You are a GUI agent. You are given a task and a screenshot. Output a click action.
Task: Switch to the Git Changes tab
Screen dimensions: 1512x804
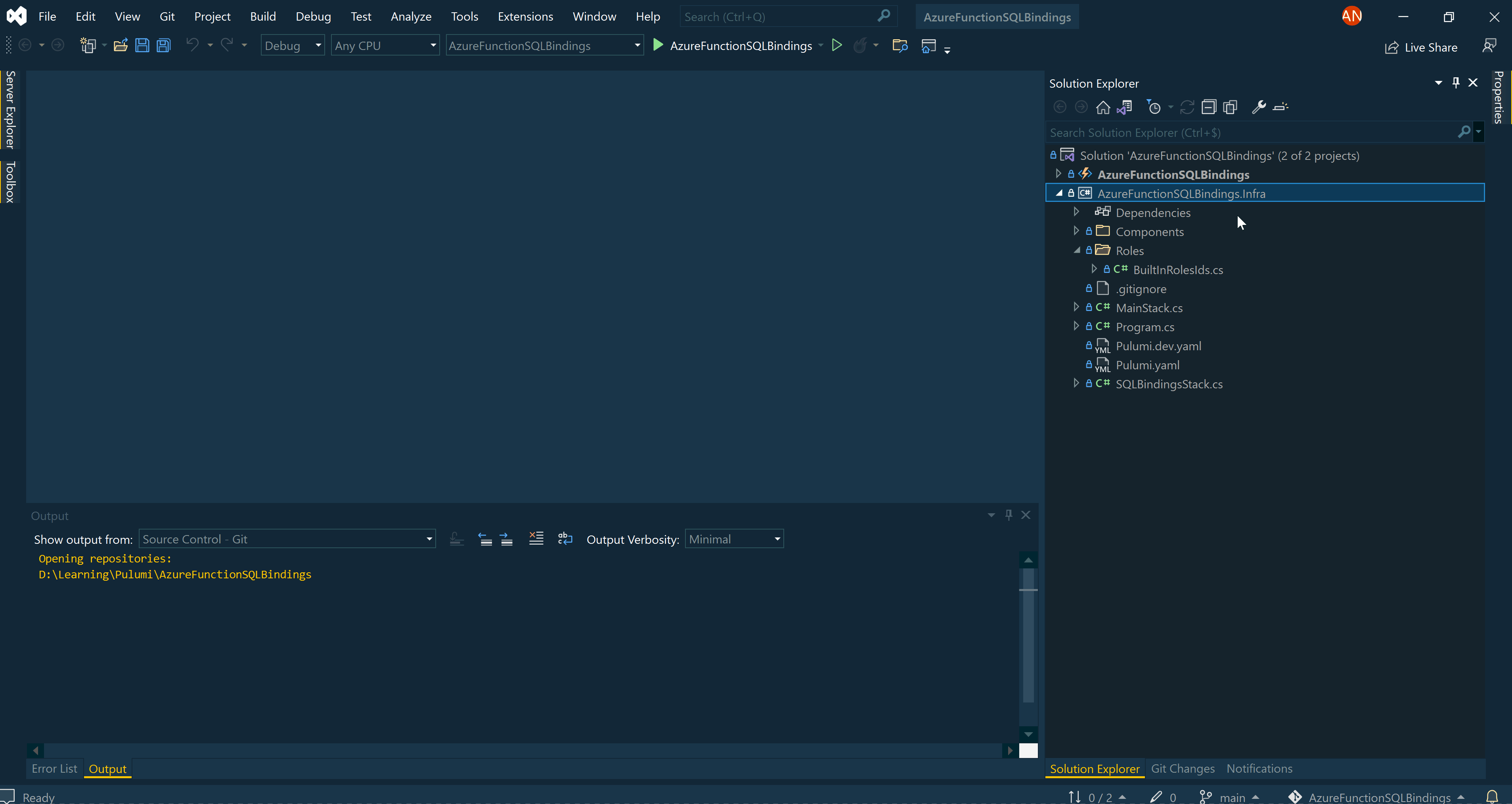tap(1183, 768)
